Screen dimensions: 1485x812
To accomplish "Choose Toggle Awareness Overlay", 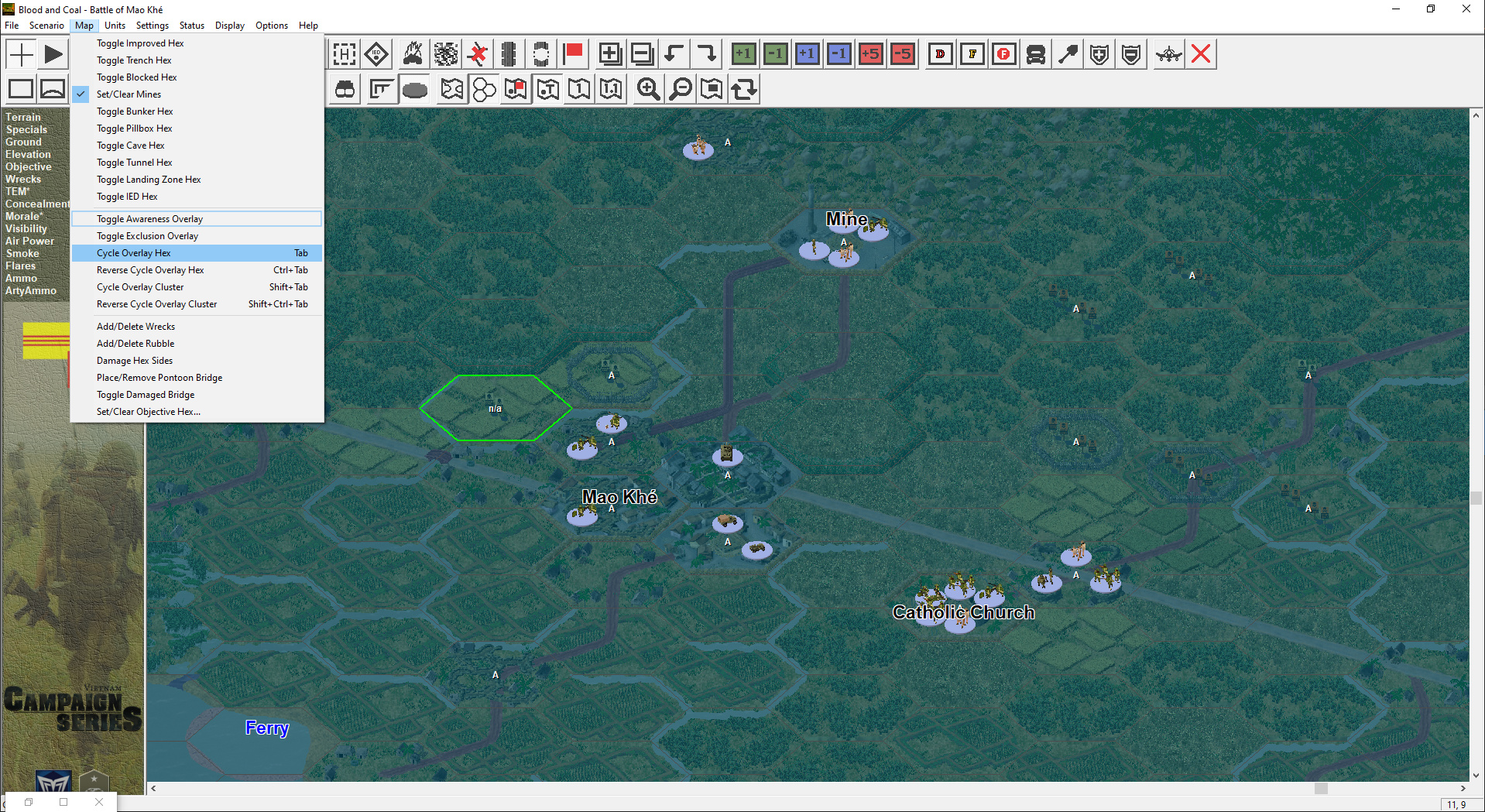I will pos(197,219).
